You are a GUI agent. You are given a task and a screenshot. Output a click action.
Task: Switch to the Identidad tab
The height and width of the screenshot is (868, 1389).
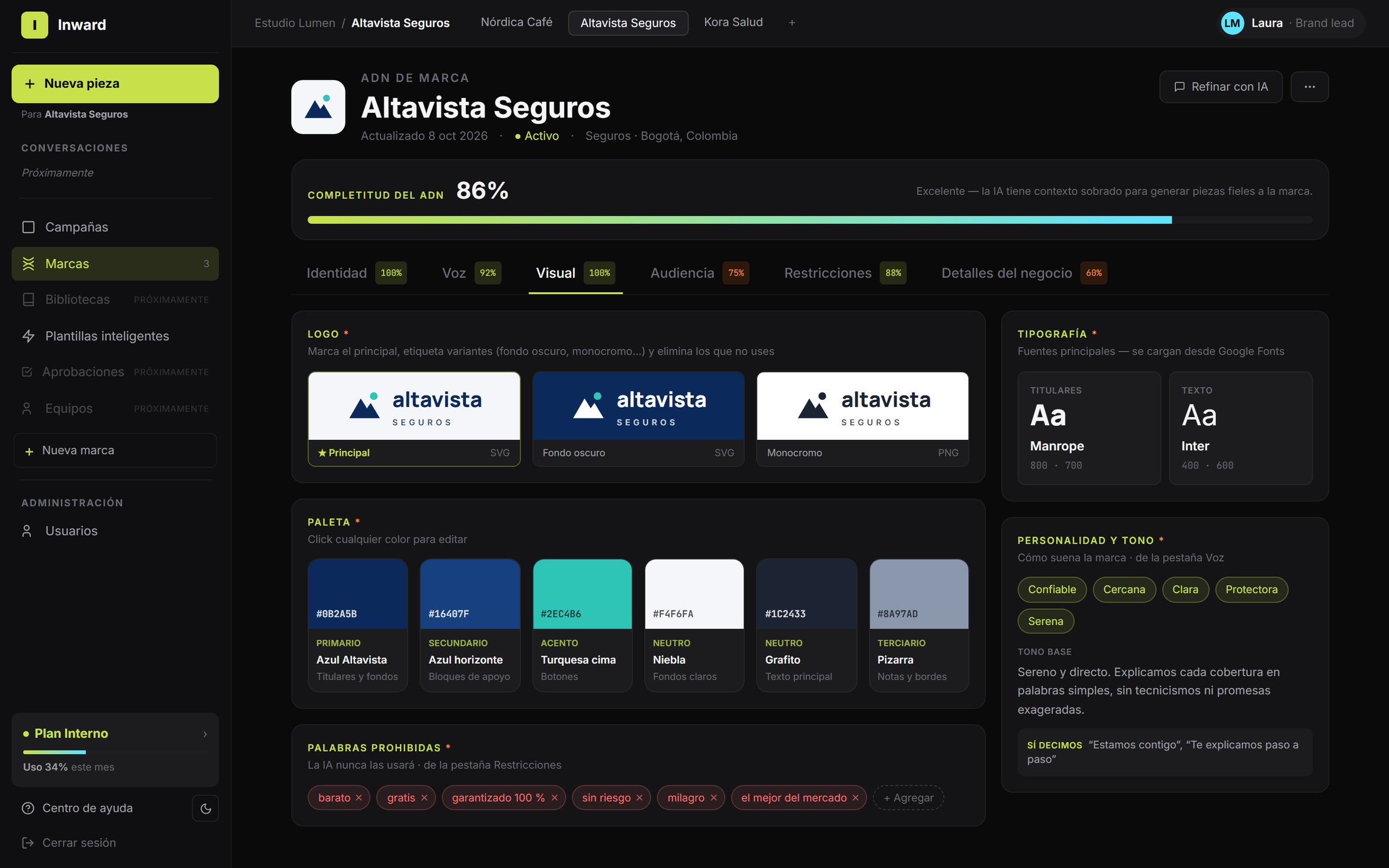pyautogui.click(x=357, y=273)
